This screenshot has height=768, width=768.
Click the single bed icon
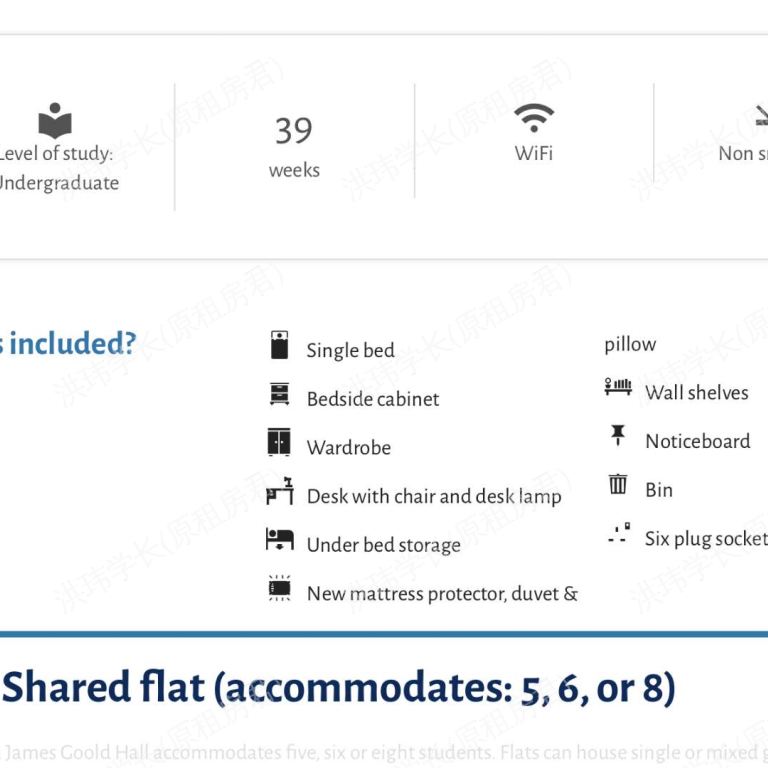tap(279, 345)
